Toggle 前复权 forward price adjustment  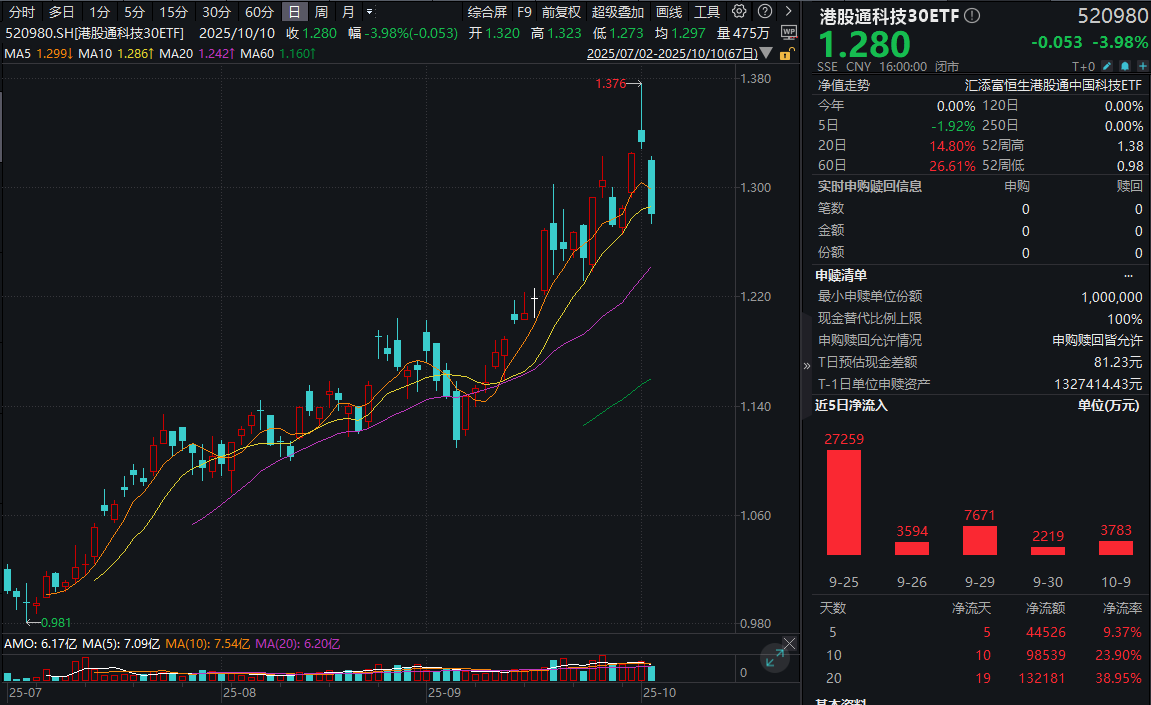[x=560, y=12]
